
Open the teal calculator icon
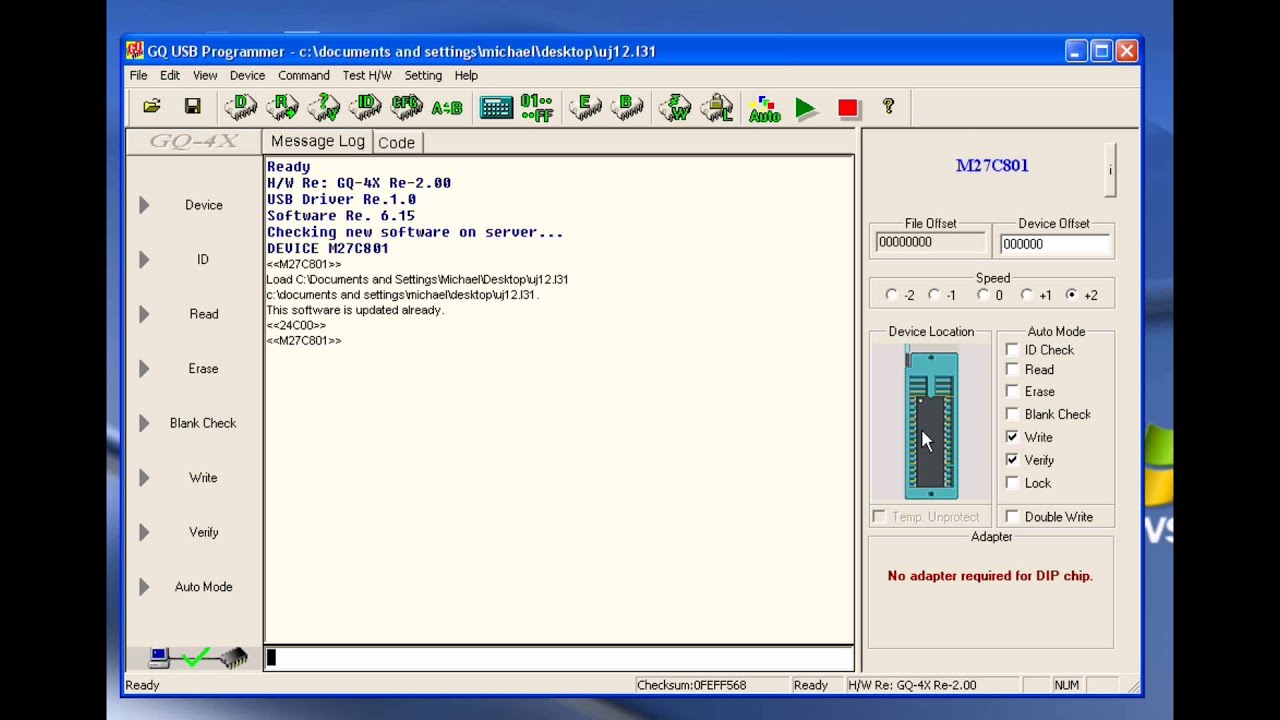(496, 108)
